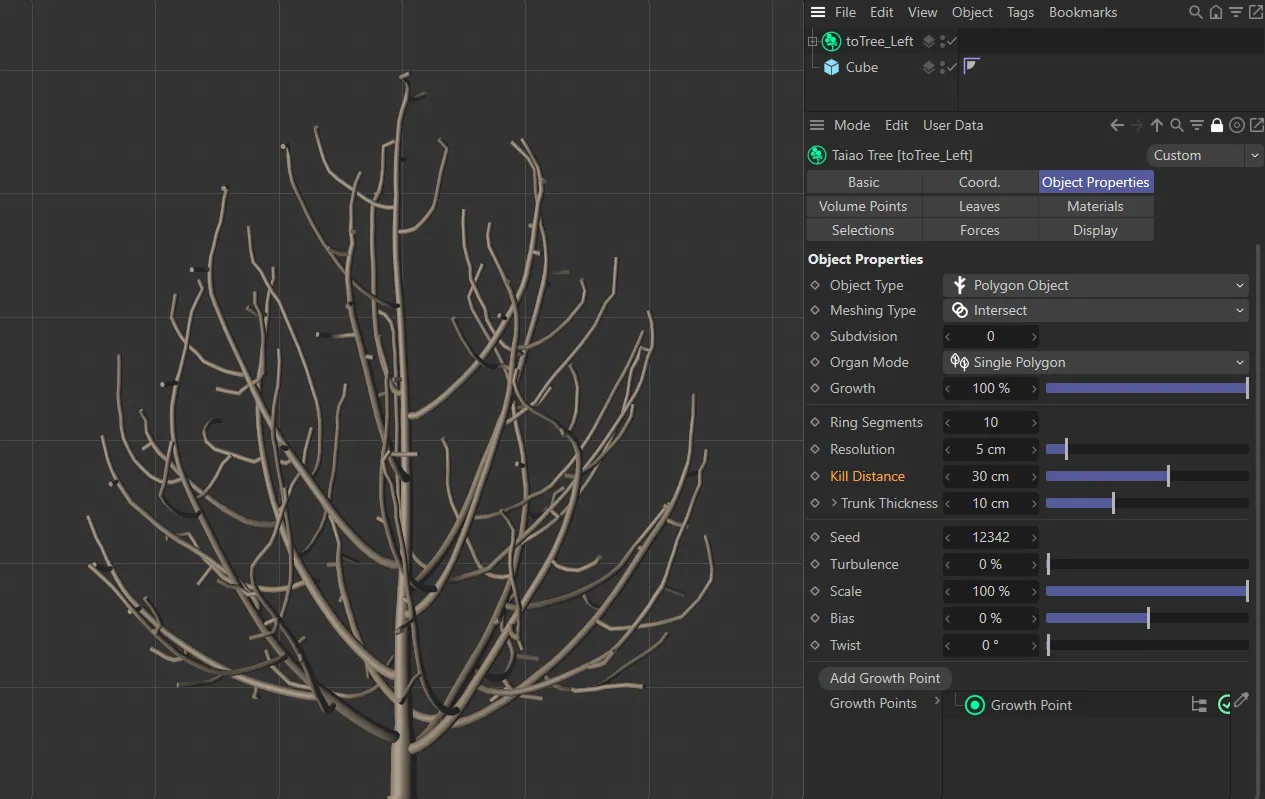Image resolution: width=1265 pixels, height=799 pixels.
Task: Open the Meshing Type dropdown
Action: [1096, 310]
